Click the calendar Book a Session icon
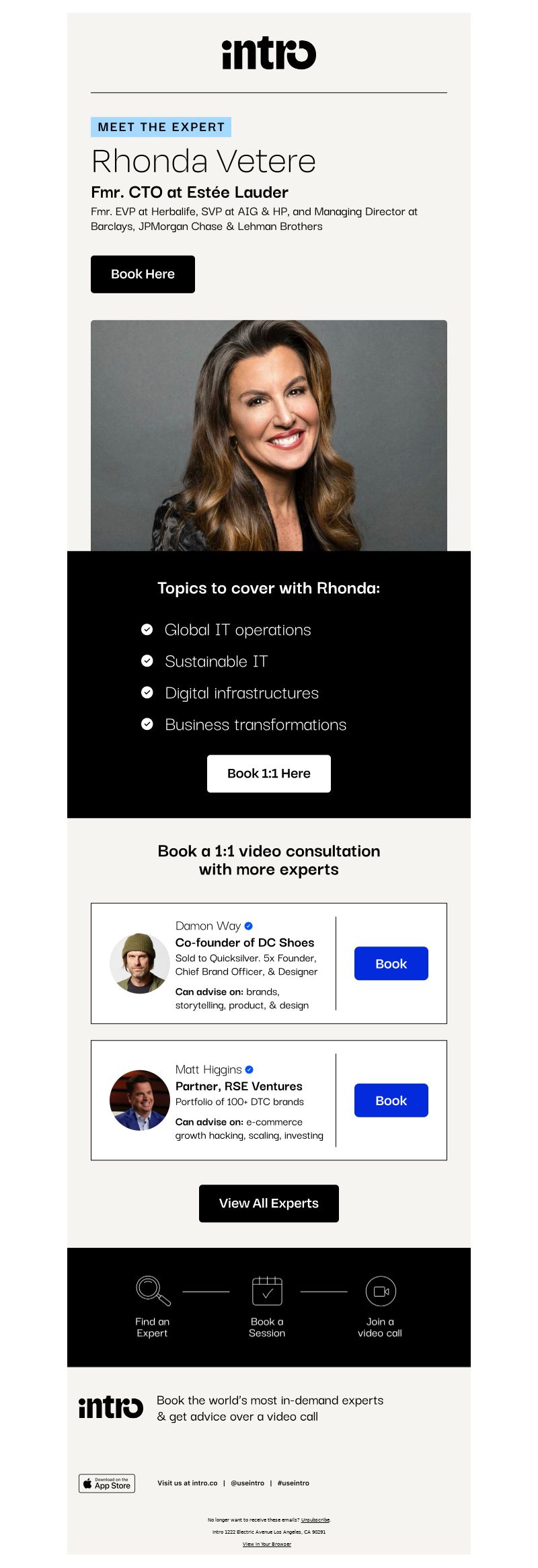 pyautogui.click(x=267, y=1291)
